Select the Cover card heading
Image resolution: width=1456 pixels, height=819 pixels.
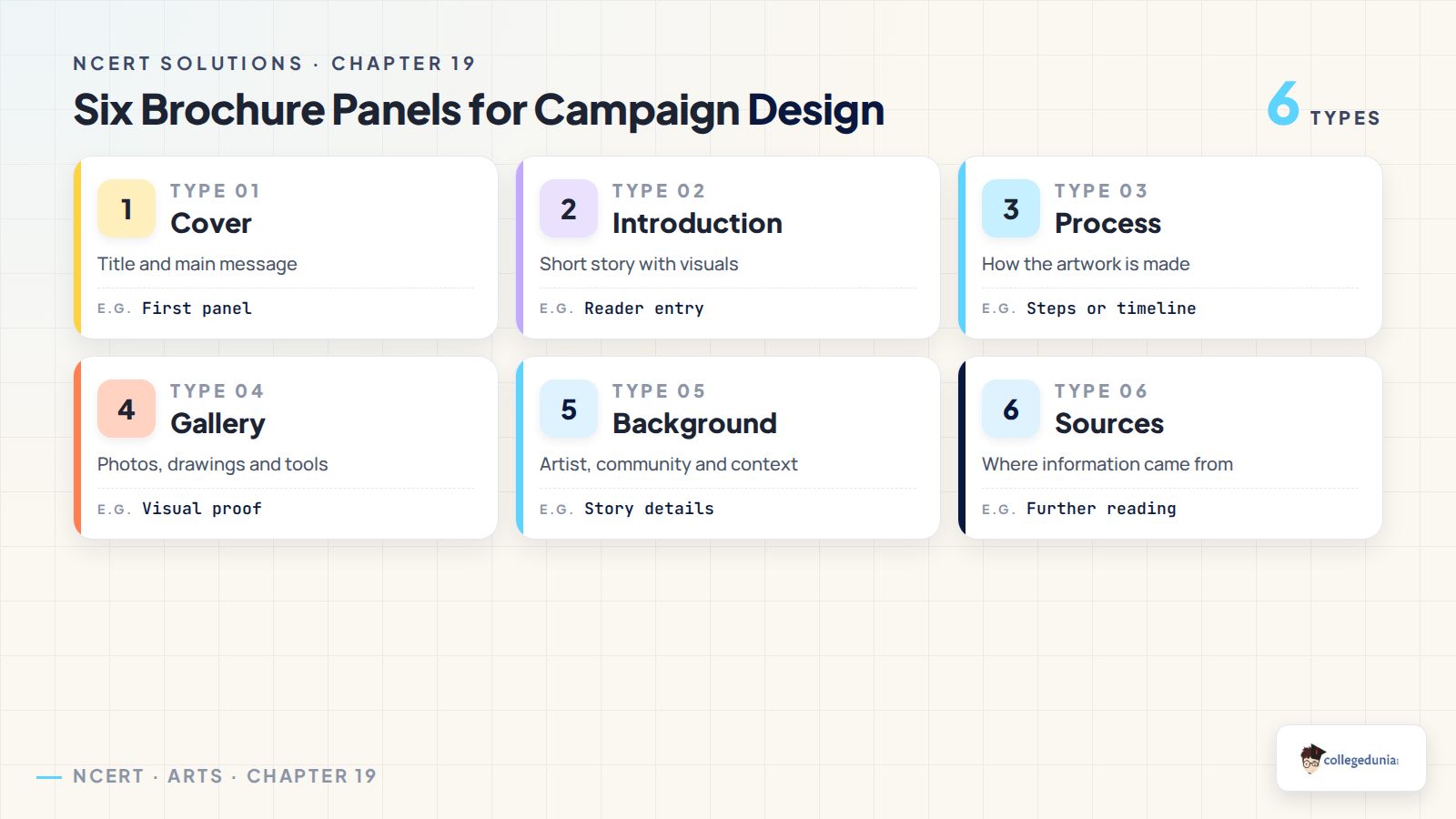(211, 224)
